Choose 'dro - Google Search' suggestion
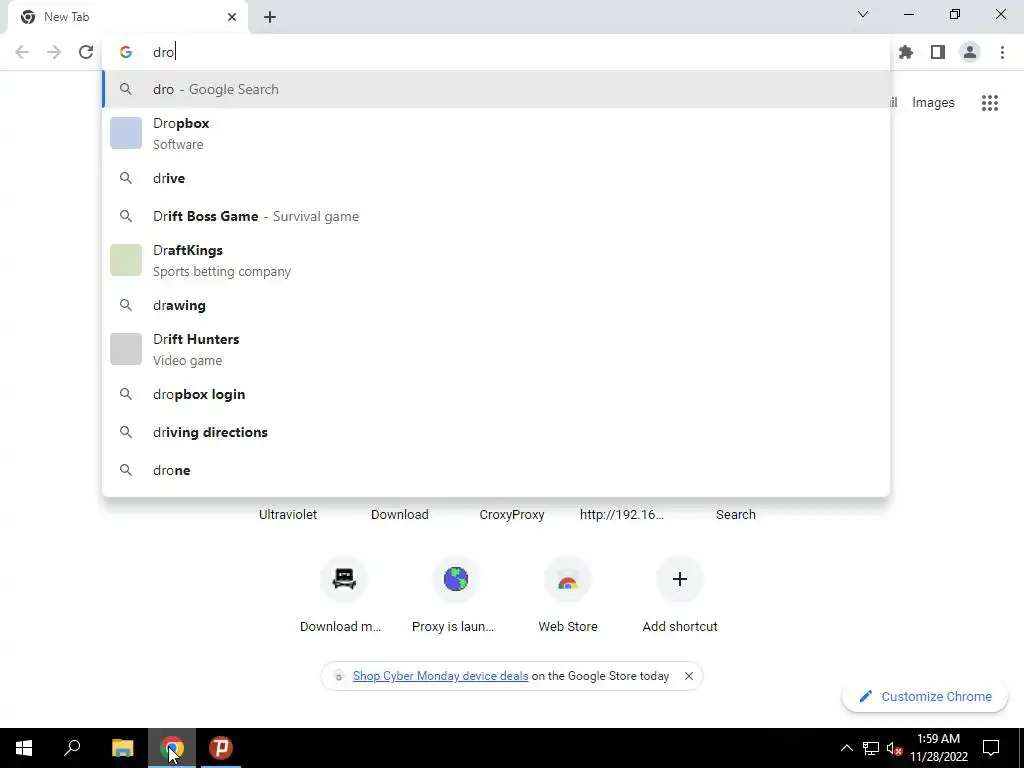Viewport: 1024px width, 768px height. pyautogui.click(x=496, y=89)
